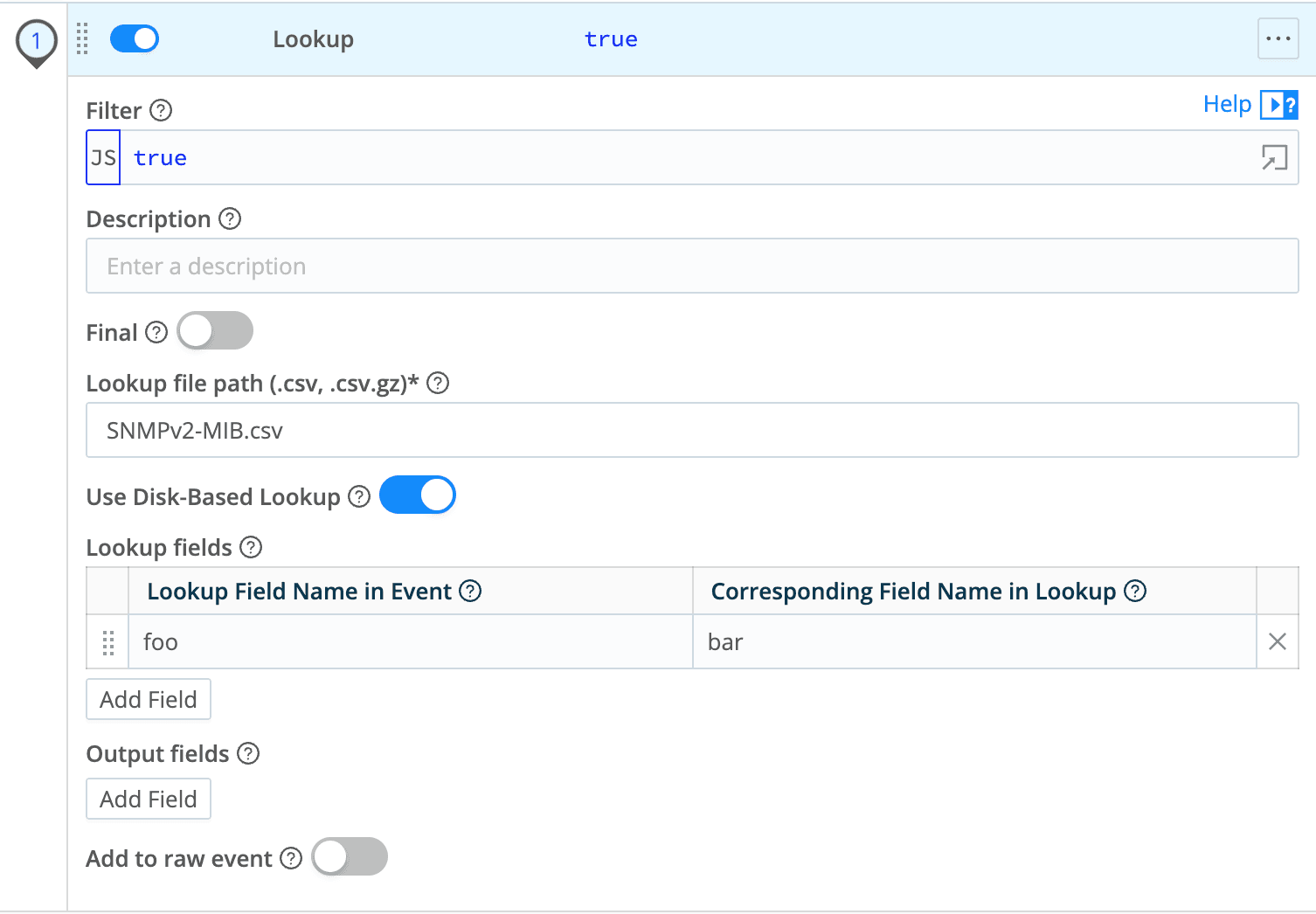Open the Filter help tooltip
Image resolution: width=1316 pixels, height=914 pixels.
[x=161, y=110]
